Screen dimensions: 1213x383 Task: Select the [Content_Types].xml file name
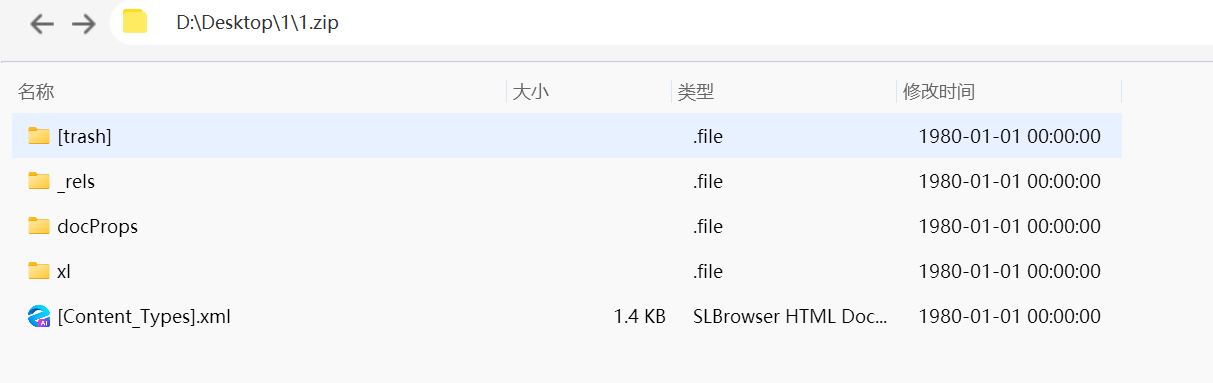click(144, 316)
